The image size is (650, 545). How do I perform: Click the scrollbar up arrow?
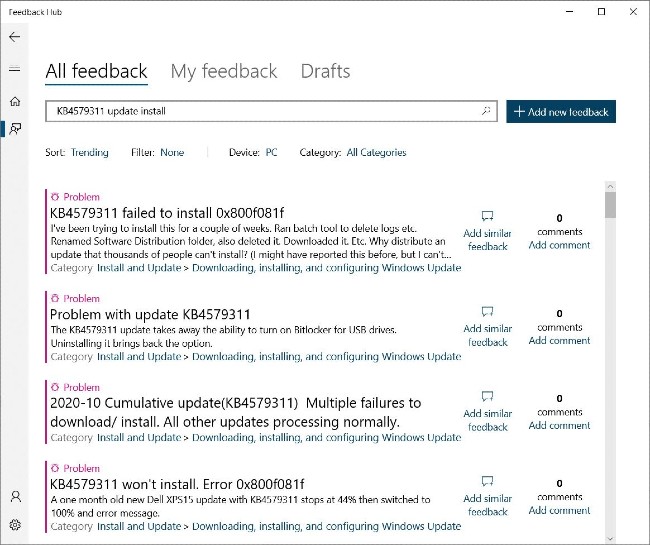point(610,187)
